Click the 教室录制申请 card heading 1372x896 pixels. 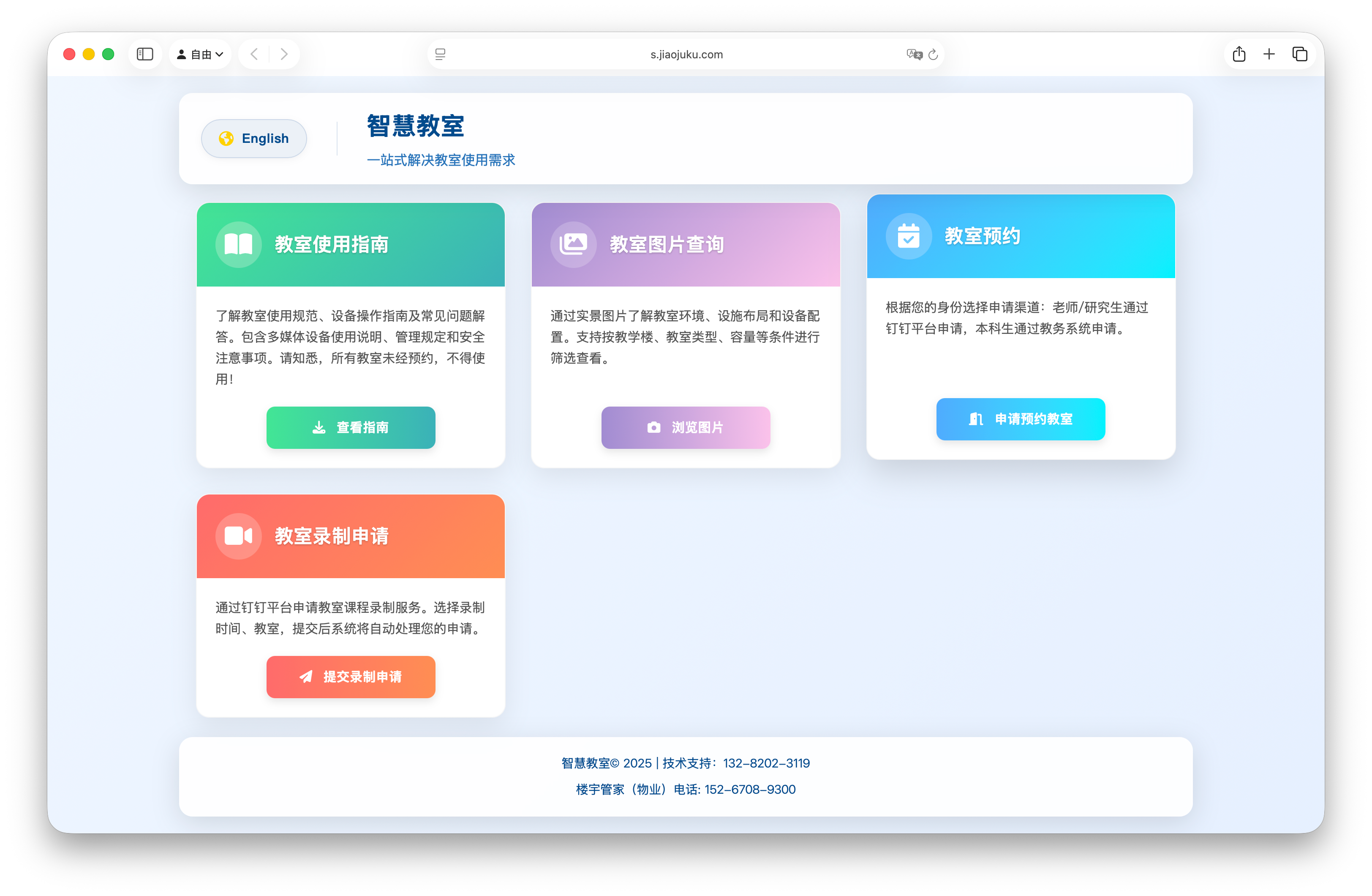coord(332,536)
